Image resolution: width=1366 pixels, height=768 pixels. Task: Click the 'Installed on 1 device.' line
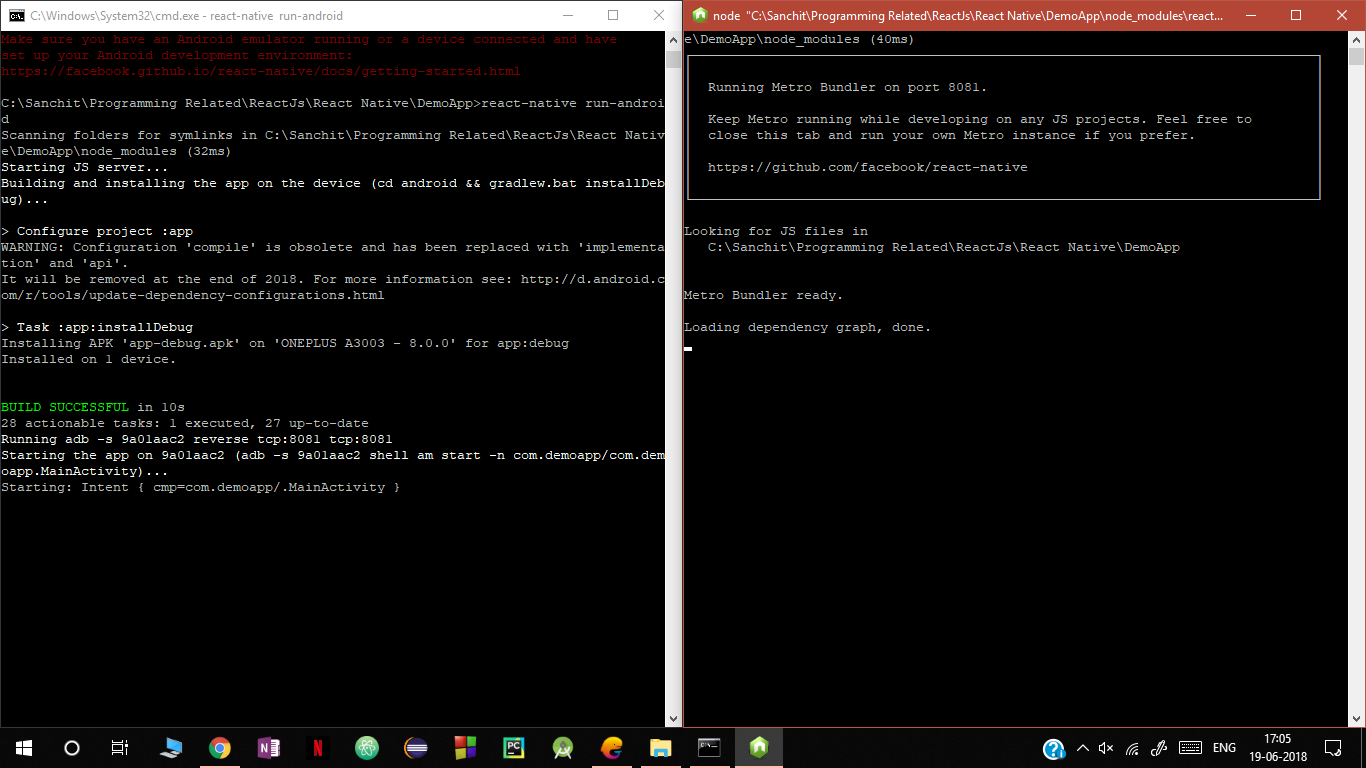tap(89, 359)
